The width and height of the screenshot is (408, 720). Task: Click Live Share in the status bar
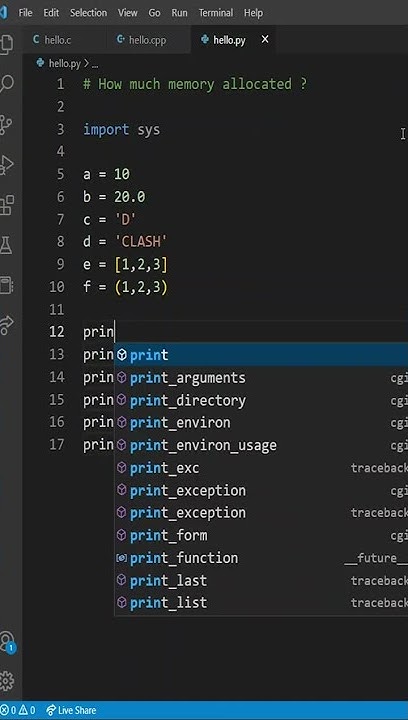72,710
